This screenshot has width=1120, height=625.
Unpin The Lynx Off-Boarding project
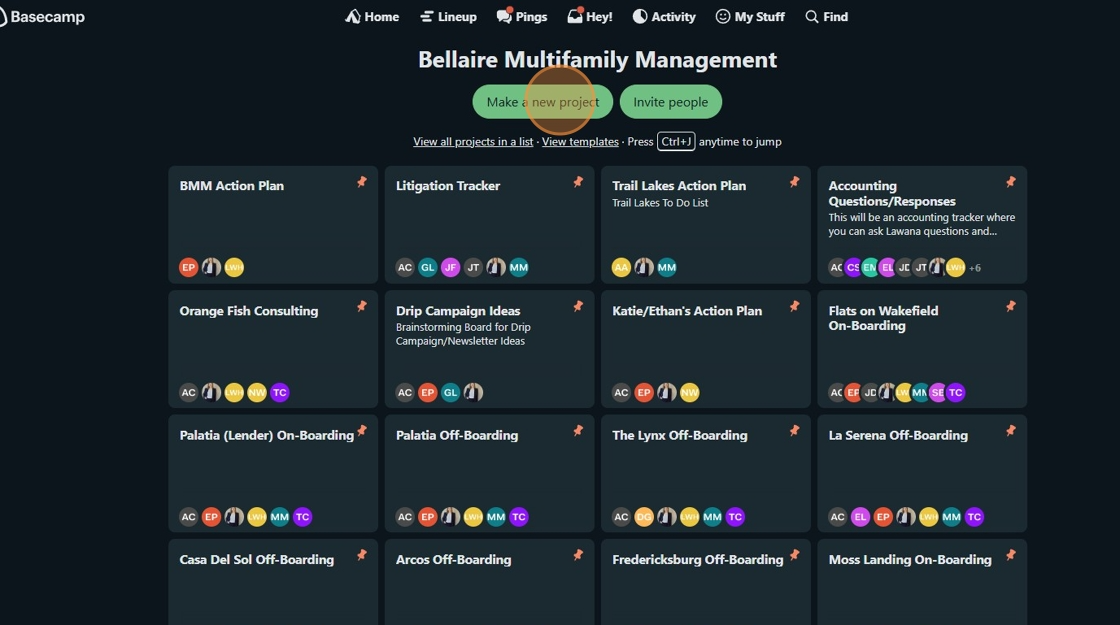(x=794, y=431)
